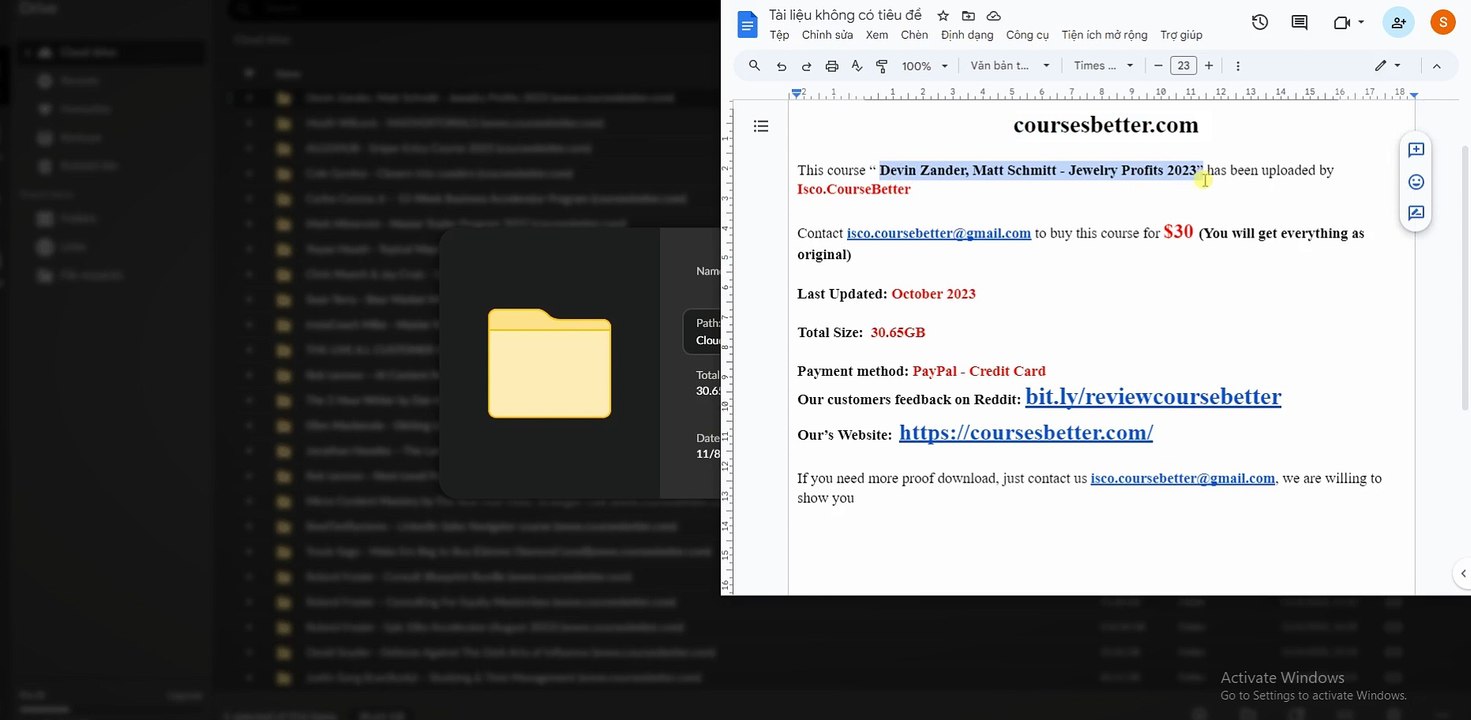Open the Trợ giúp menu
The height and width of the screenshot is (720, 1471).
tap(1181, 35)
